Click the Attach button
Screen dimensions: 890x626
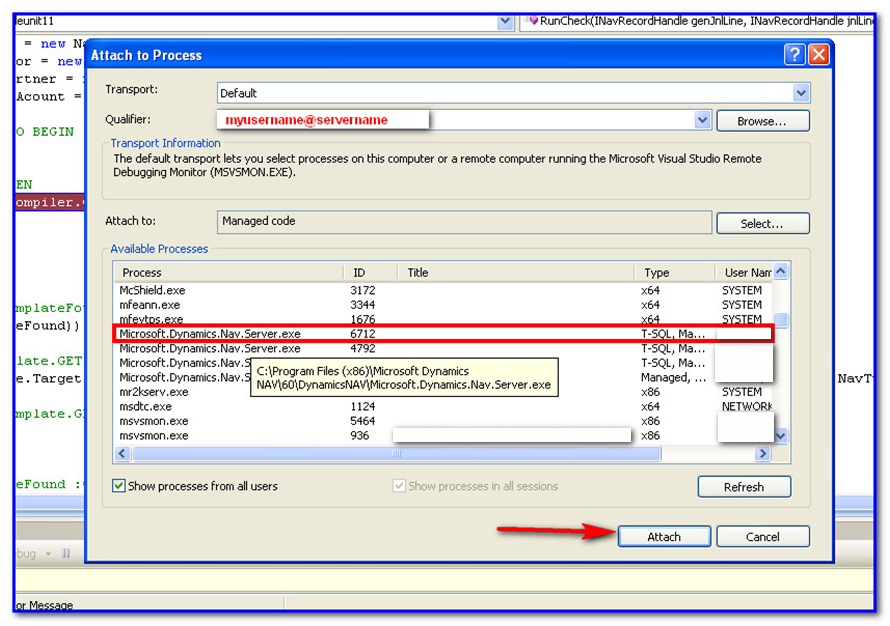click(x=664, y=536)
